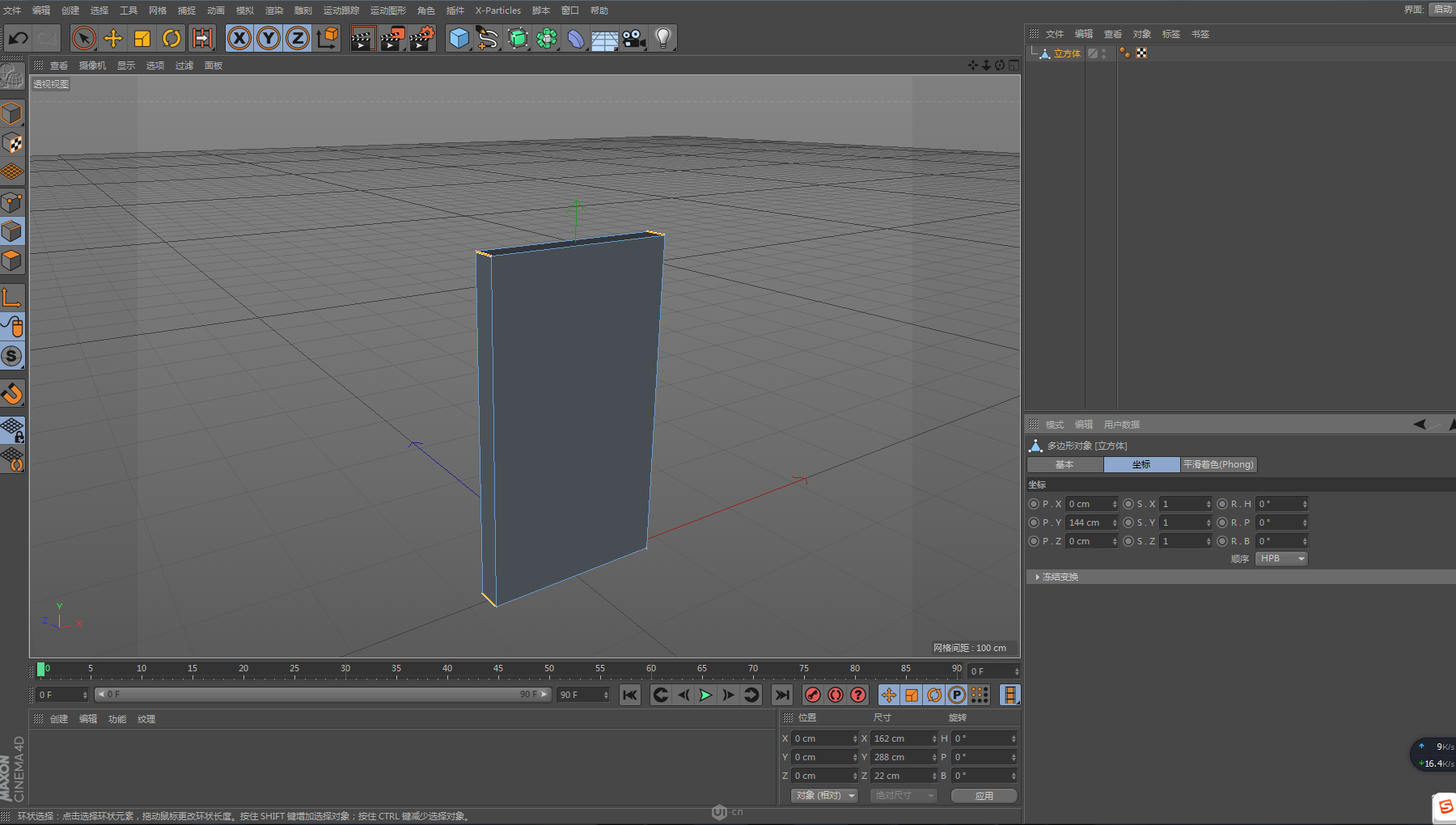Click the Undo arrow icon
This screenshot has width=1456, height=825.
18,38
